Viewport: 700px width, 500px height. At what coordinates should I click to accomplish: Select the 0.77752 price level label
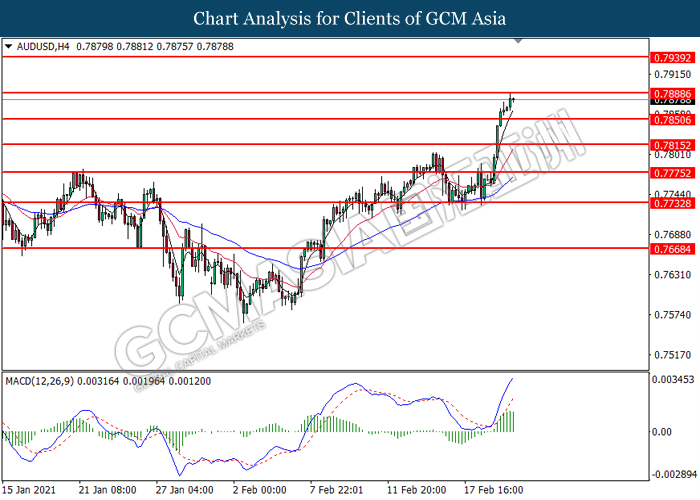[x=673, y=173]
